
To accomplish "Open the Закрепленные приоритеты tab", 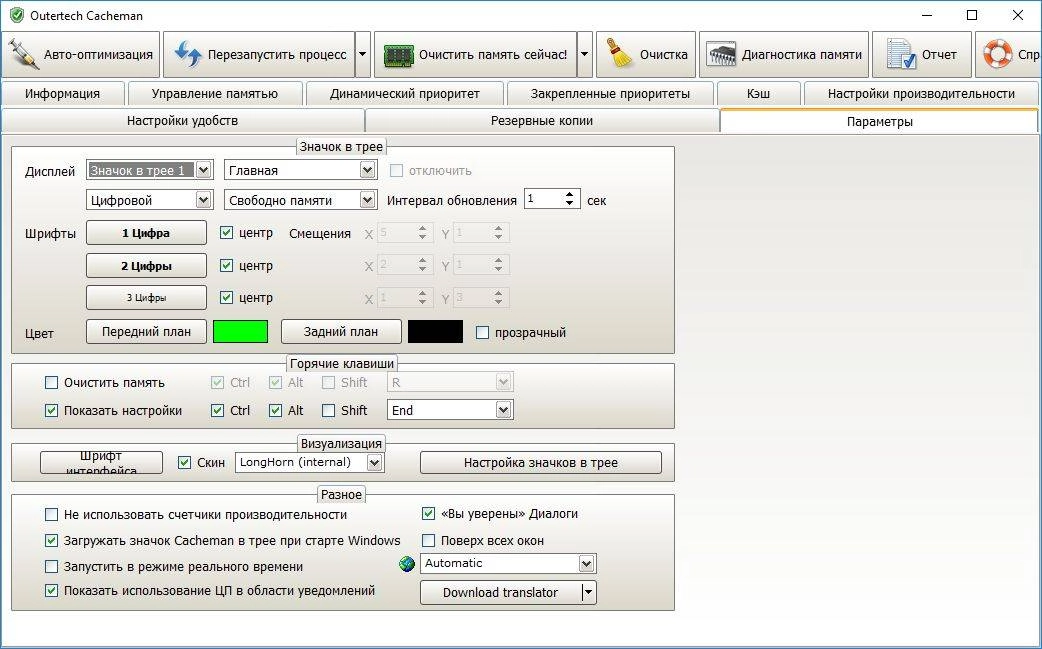I will pyautogui.click(x=610, y=94).
